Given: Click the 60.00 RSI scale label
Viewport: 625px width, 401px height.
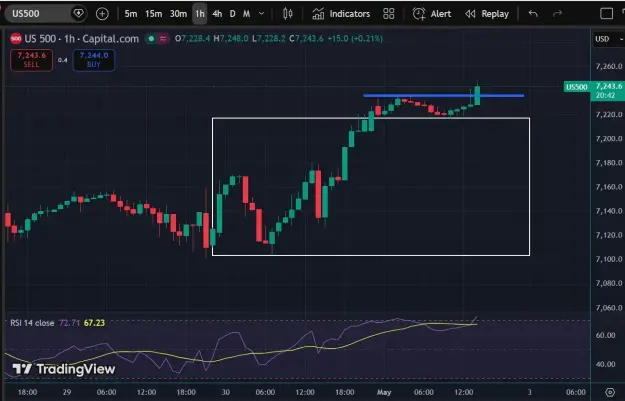Looking at the screenshot, I should [605, 335].
